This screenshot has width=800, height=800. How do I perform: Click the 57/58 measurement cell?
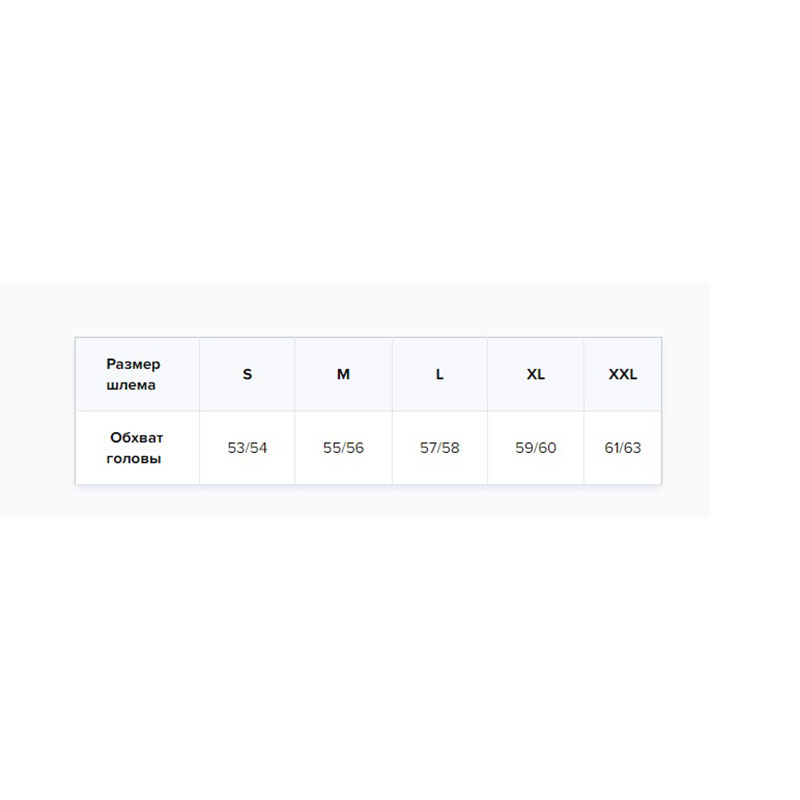pos(439,448)
